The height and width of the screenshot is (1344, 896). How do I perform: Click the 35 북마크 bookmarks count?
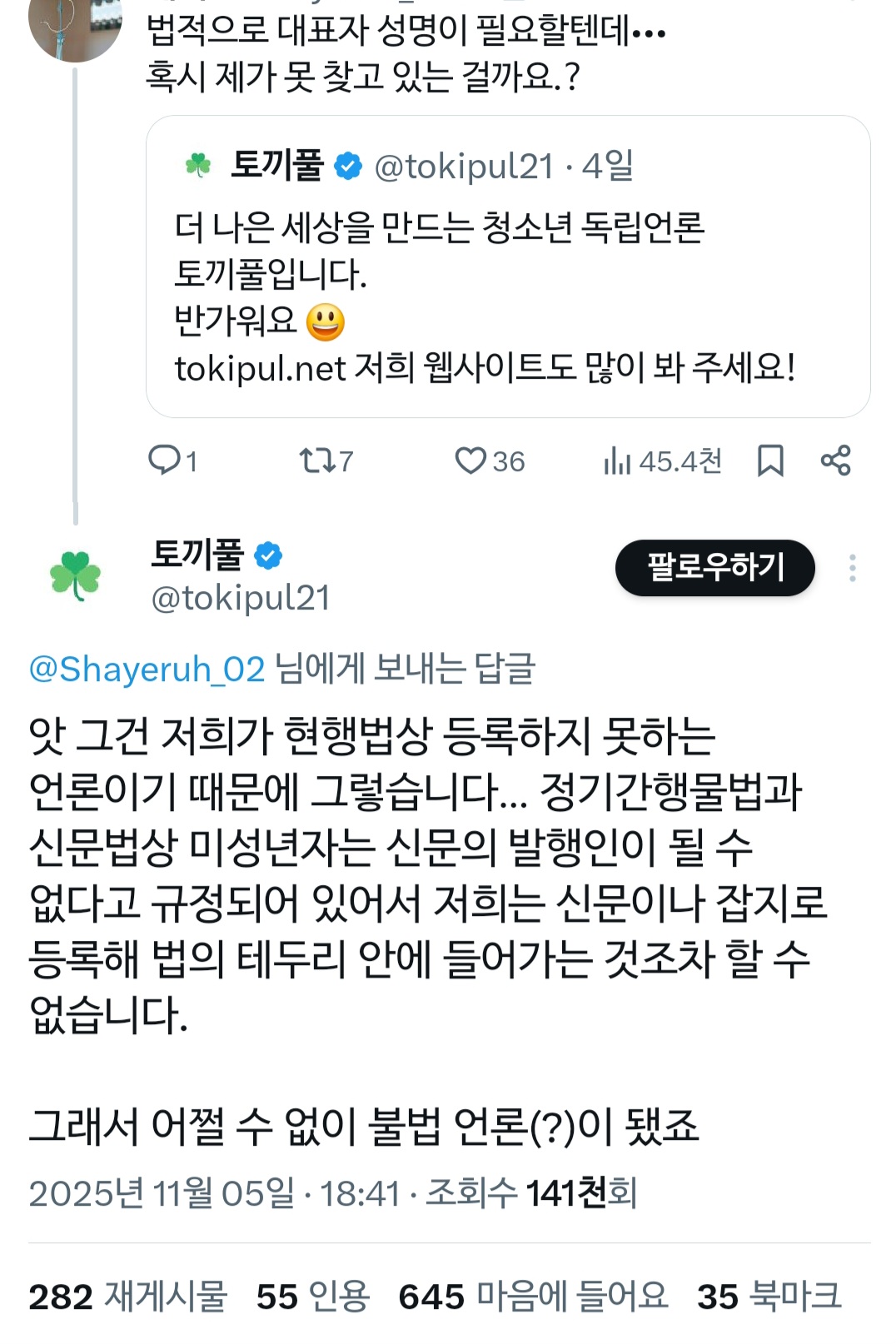(x=769, y=1297)
